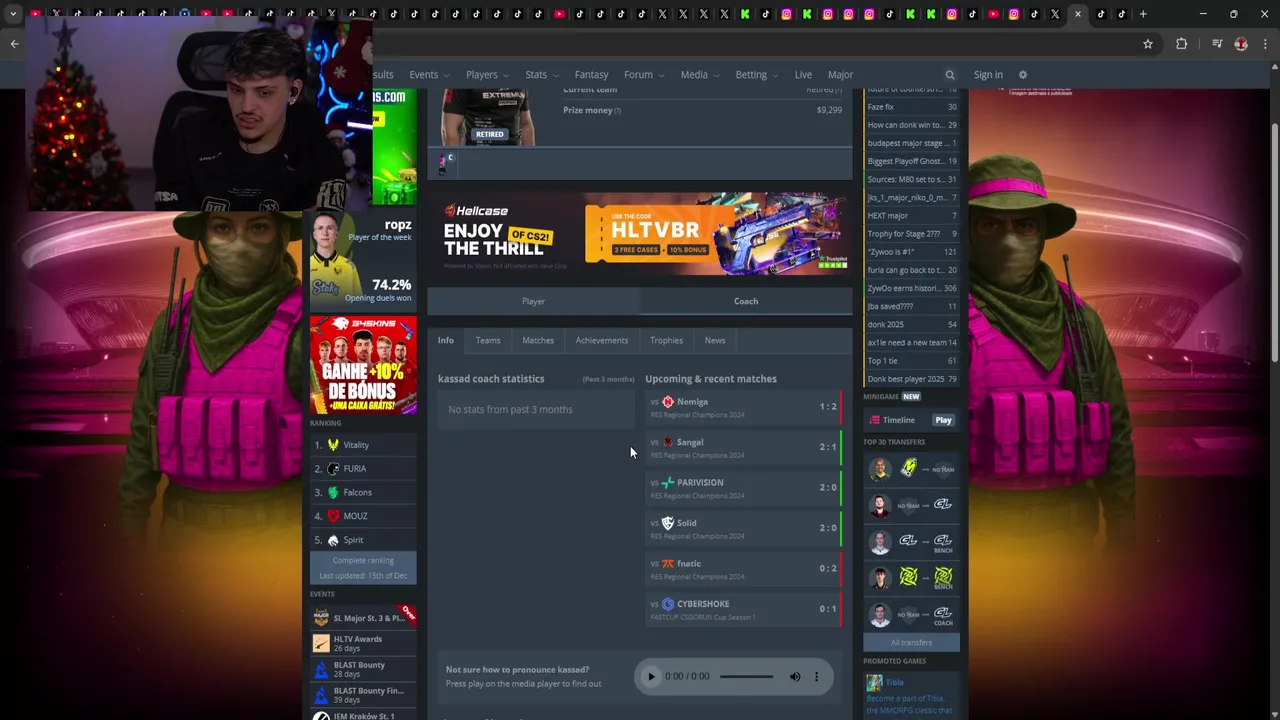The image size is (1280, 720).
Task: Expand the Betting dropdown menu
Action: (x=756, y=75)
